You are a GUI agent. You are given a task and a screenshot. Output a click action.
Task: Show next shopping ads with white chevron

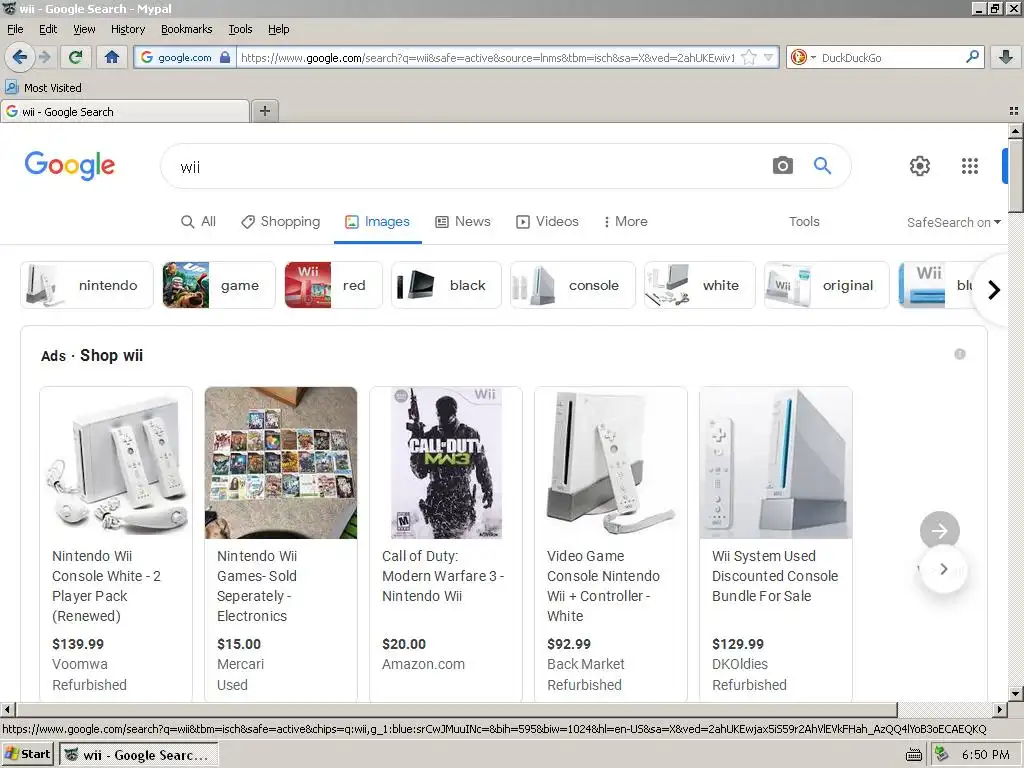coord(943,569)
